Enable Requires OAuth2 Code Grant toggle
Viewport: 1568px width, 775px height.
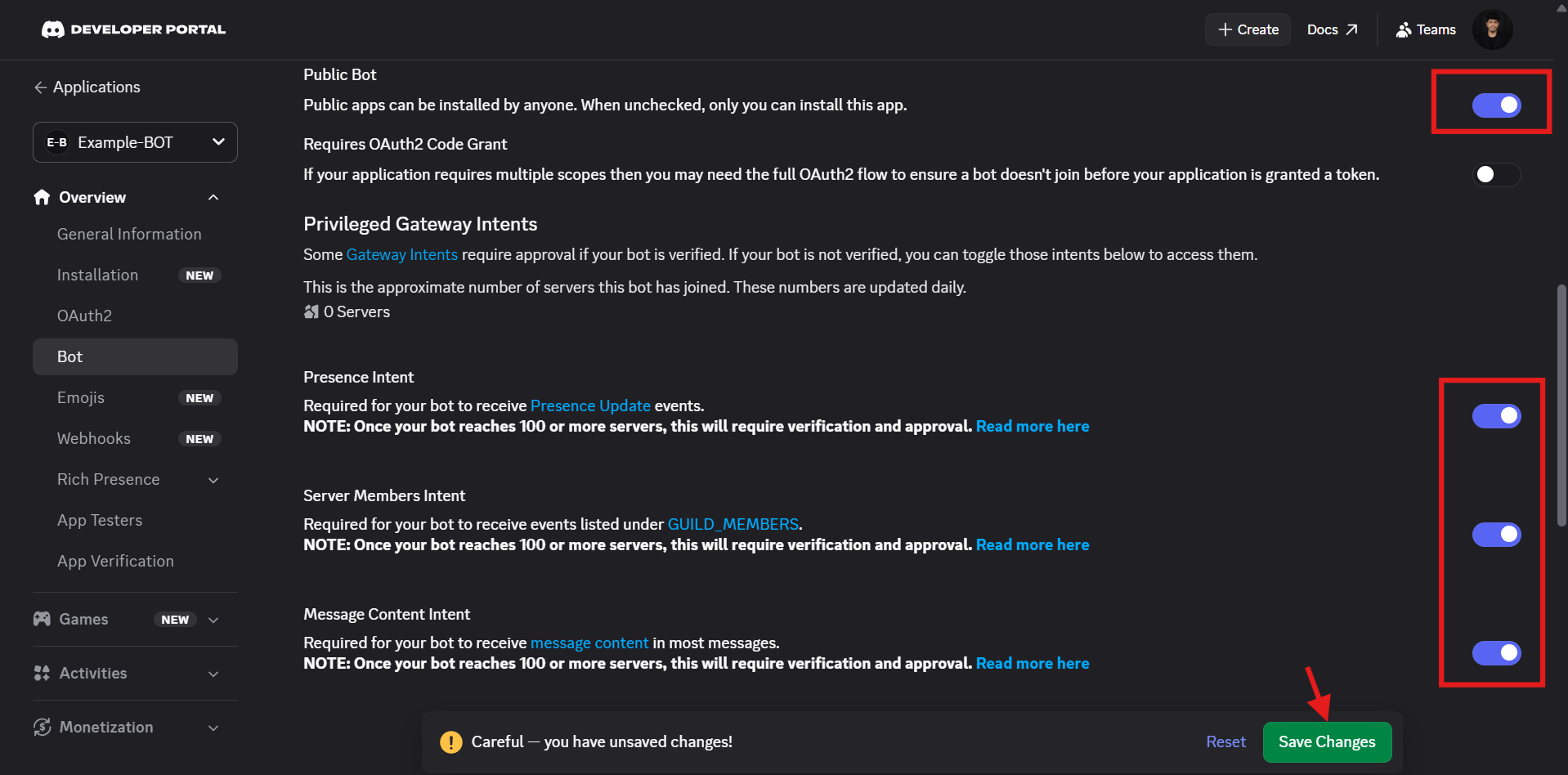1496,174
